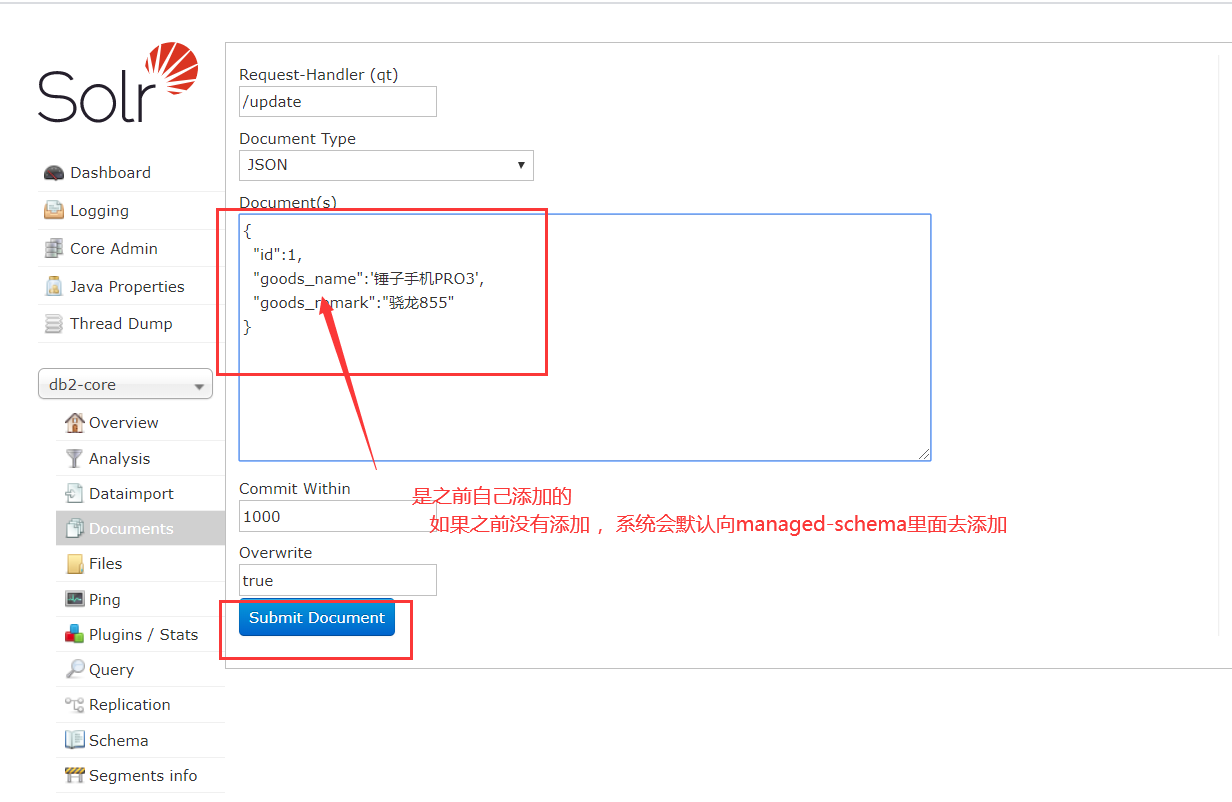Click the Commit Within 1000 field
This screenshot has width=1232, height=802.
point(338,516)
